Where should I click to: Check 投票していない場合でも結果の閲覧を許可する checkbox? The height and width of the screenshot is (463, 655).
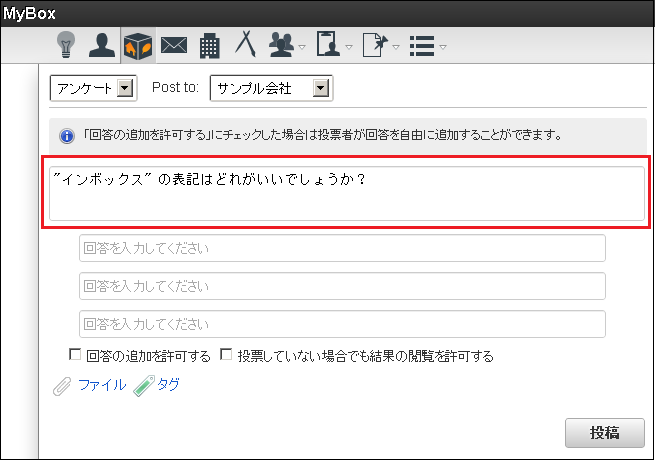(226, 355)
